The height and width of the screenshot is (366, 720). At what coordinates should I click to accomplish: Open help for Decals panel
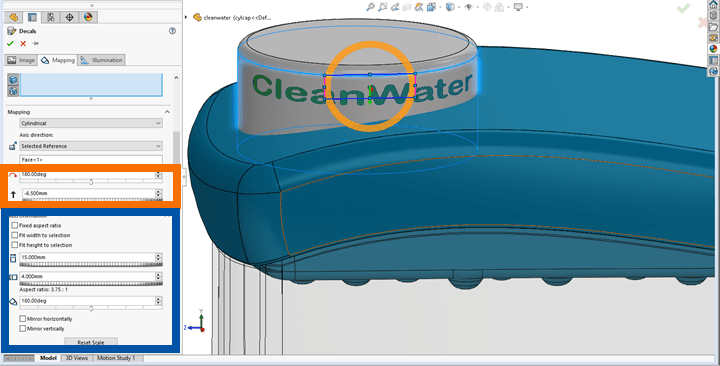(172, 31)
